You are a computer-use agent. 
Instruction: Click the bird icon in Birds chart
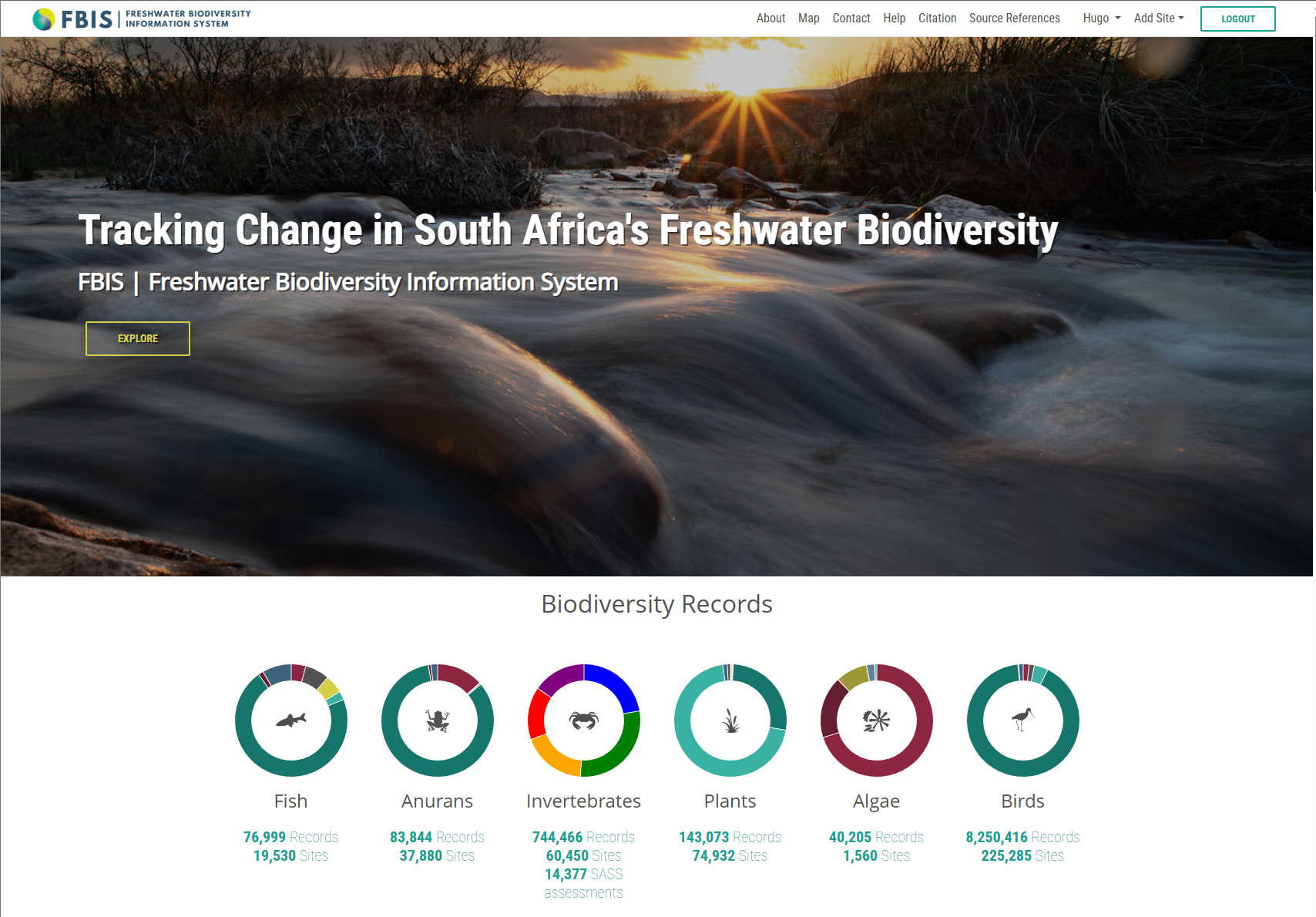click(x=1022, y=719)
